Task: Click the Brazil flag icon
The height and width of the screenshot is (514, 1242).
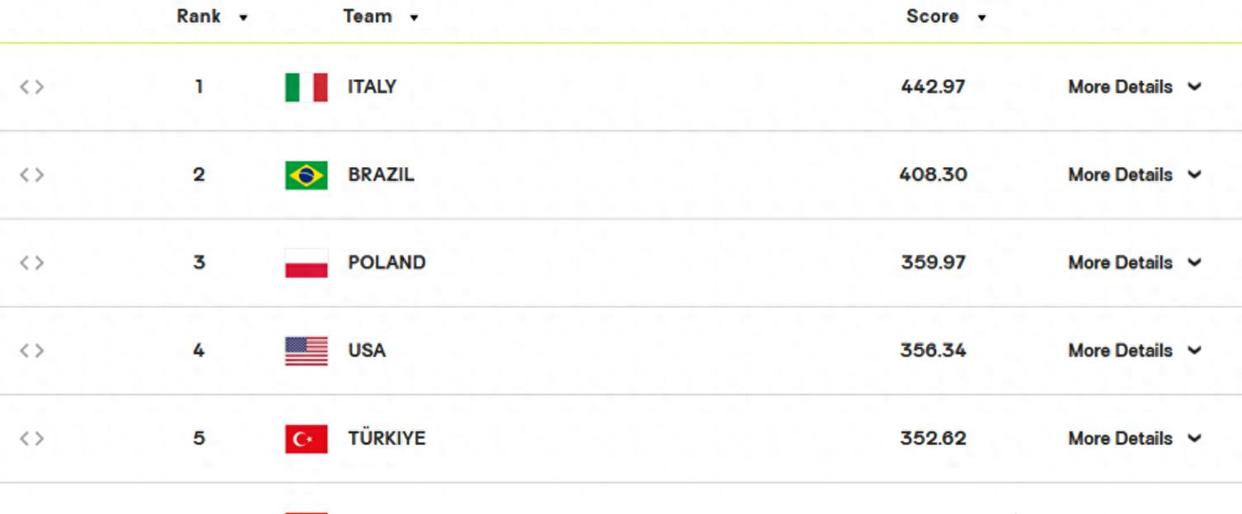Action: [306, 175]
